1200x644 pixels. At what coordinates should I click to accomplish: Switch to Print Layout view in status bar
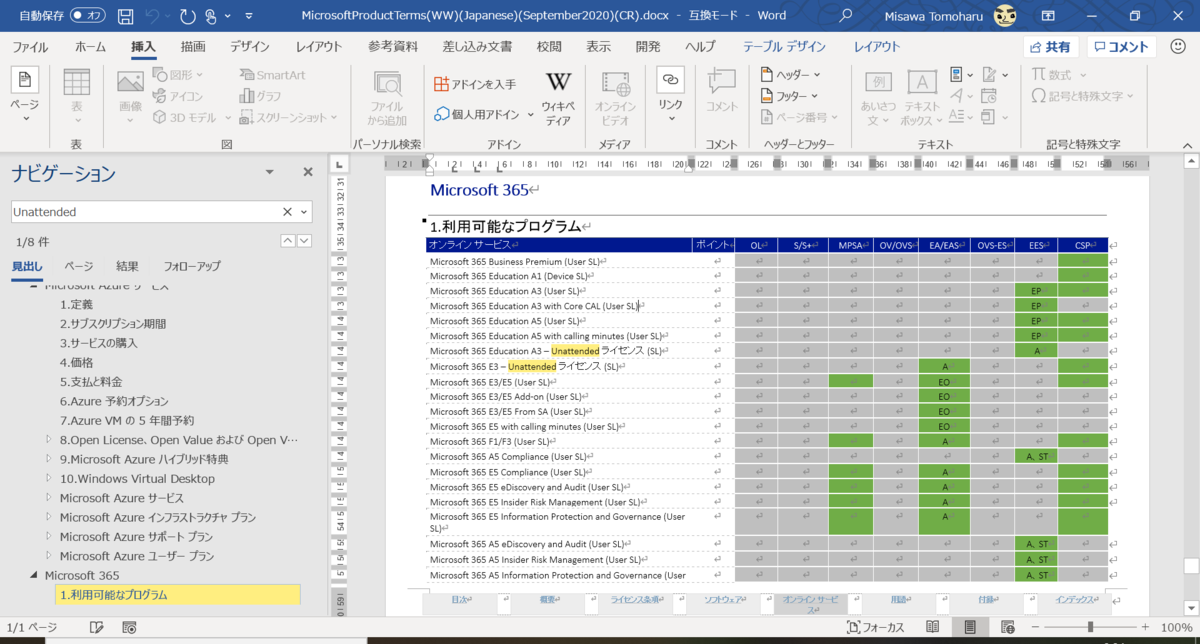point(969,627)
